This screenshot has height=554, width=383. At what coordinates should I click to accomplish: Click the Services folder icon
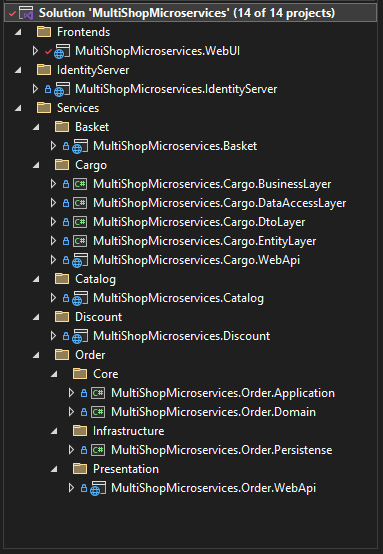coord(44,108)
